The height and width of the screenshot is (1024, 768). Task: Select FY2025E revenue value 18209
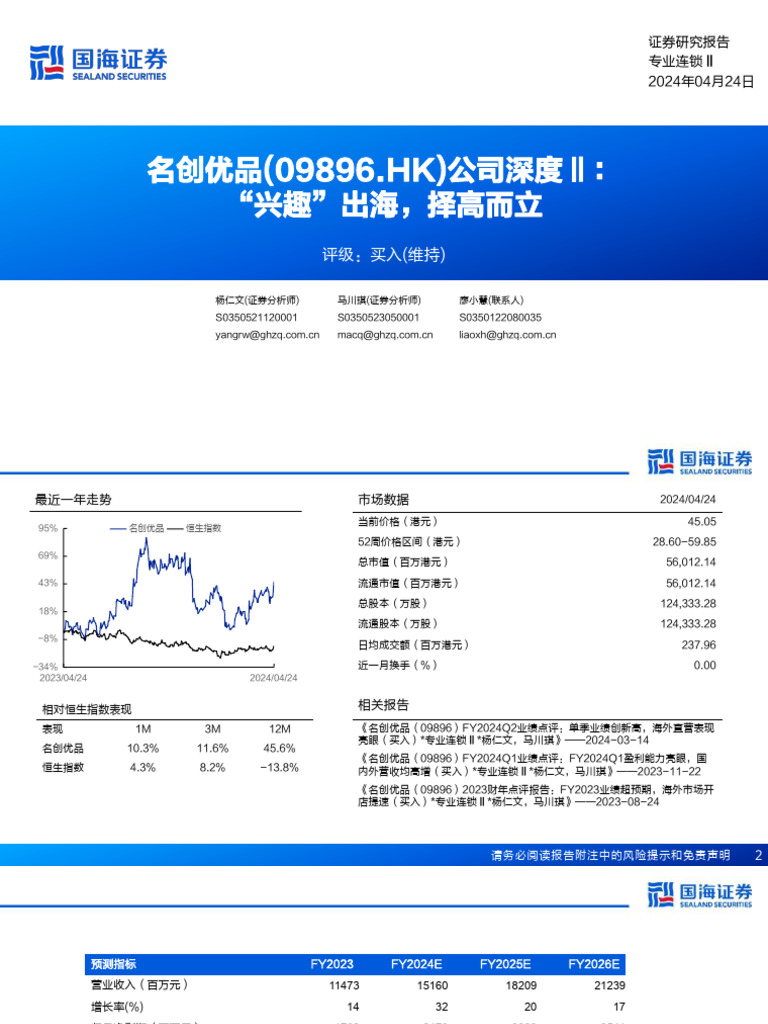click(x=521, y=985)
